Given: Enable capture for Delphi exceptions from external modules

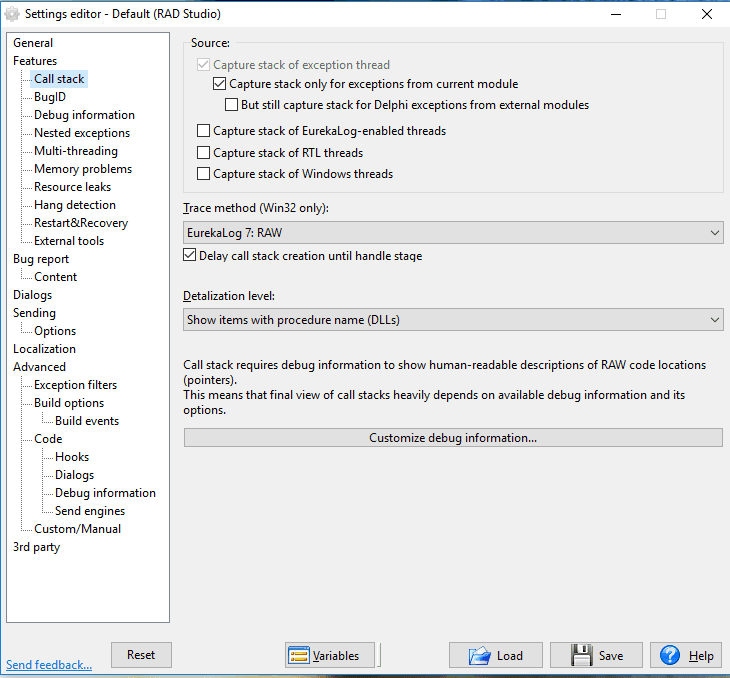Looking at the screenshot, I should click(x=231, y=105).
